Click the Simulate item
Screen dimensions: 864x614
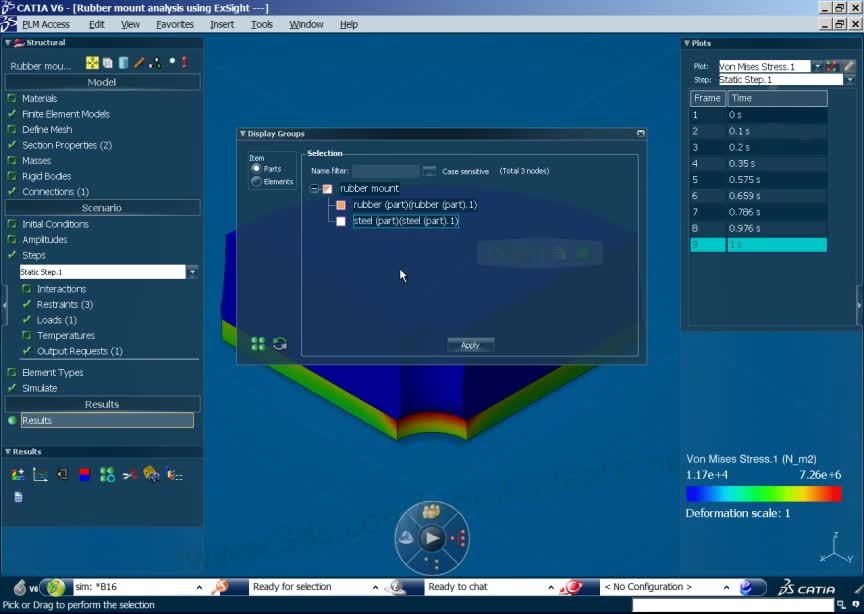pos(39,388)
